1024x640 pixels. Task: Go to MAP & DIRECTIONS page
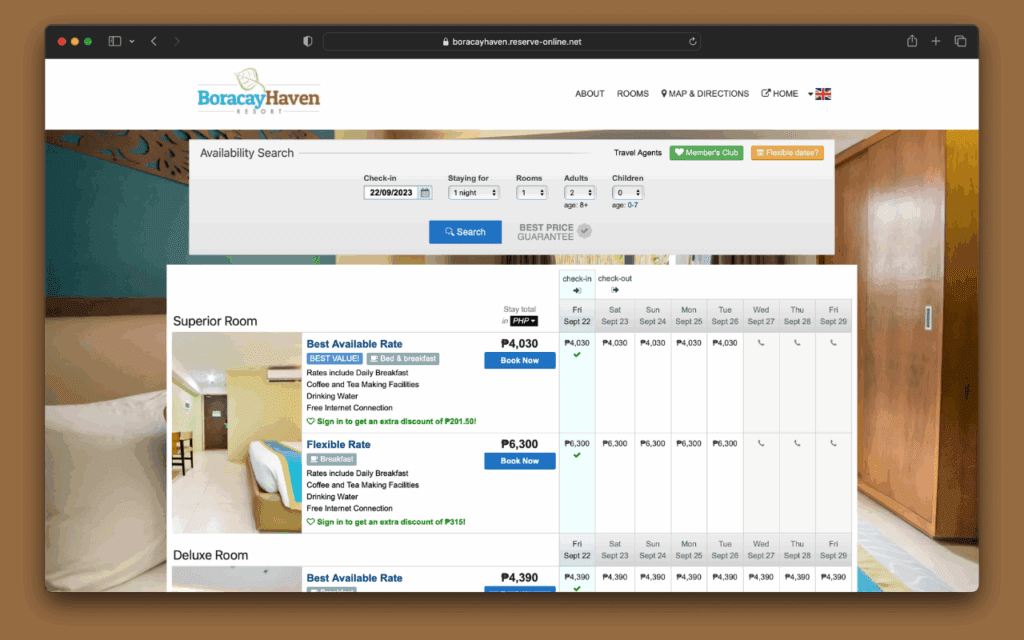705,94
